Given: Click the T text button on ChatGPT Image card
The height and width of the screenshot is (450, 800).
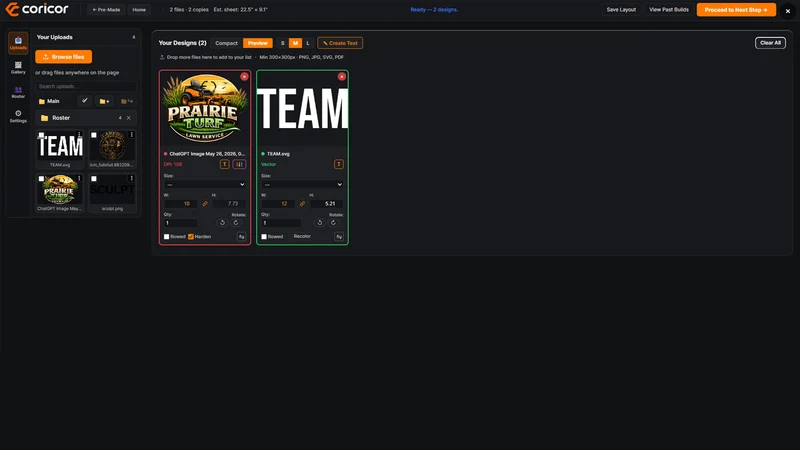Looking at the screenshot, I should [224, 164].
